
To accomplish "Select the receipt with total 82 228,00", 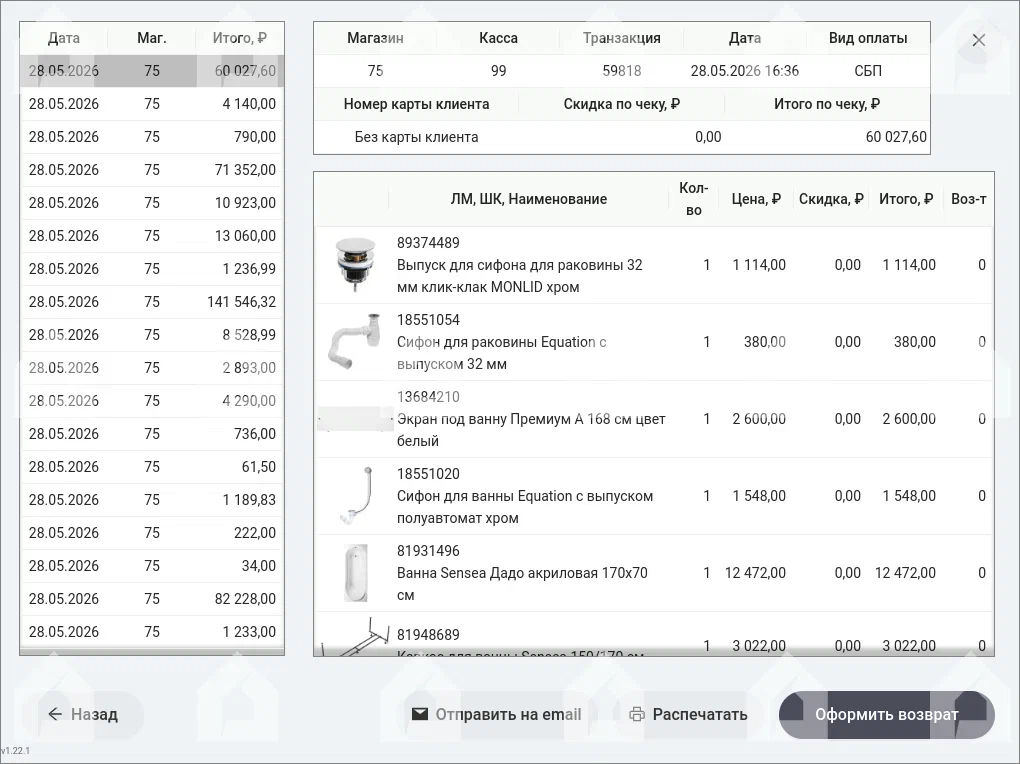I will tap(152, 599).
